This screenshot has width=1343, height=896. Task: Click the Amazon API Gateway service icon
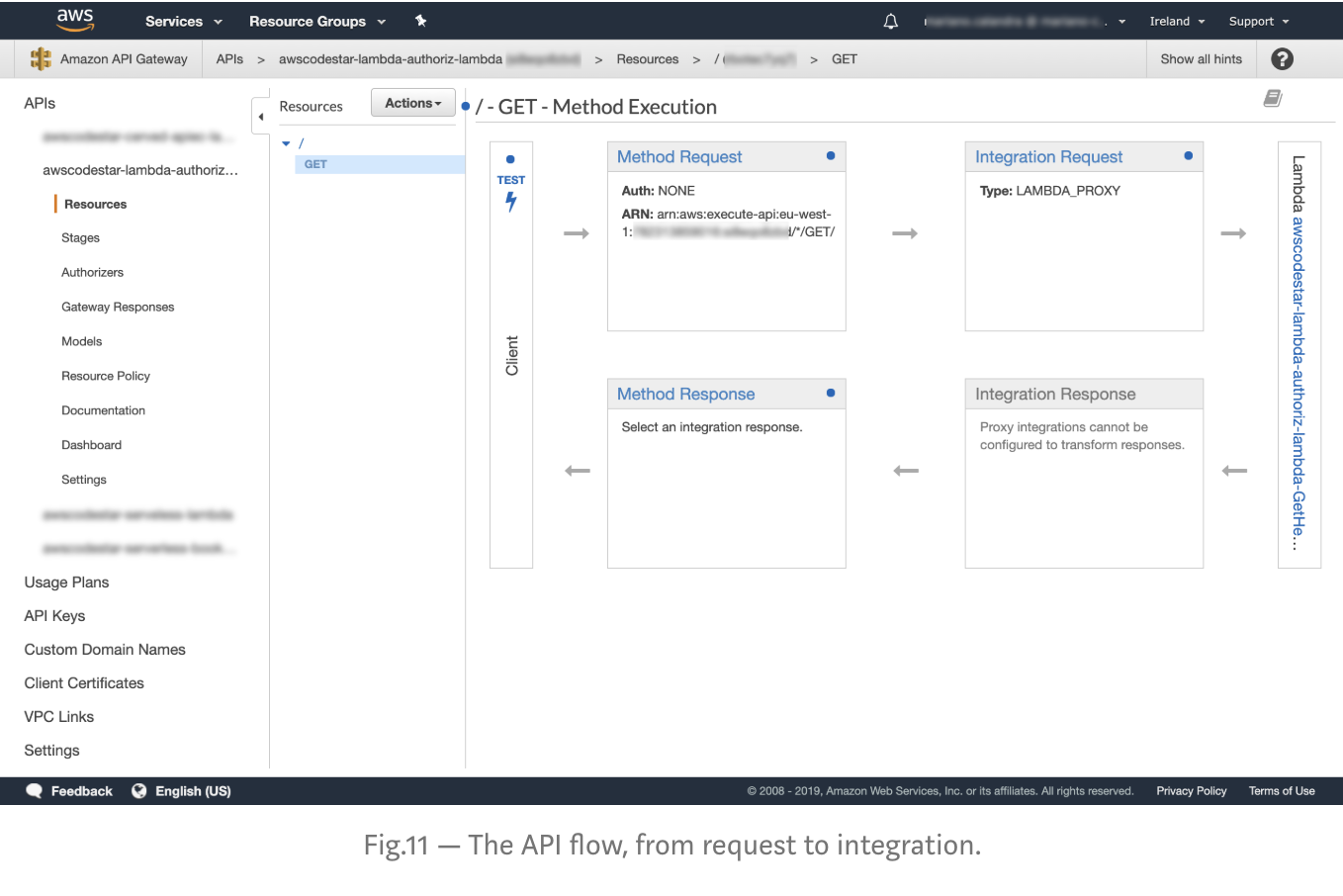pos(41,59)
